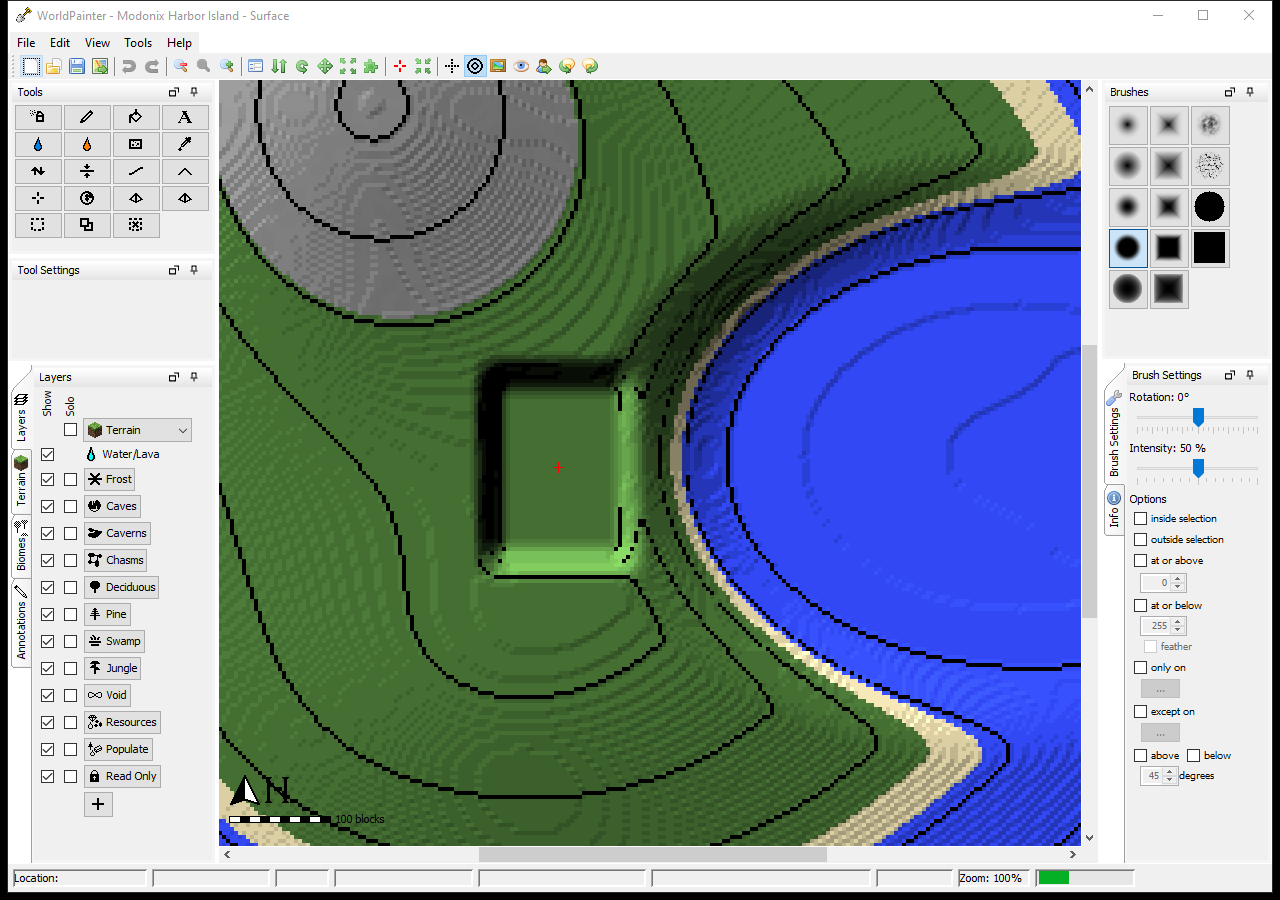Adjust the Rotation slider handle
Viewport: 1280px width, 900px height.
tap(1198, 418)
